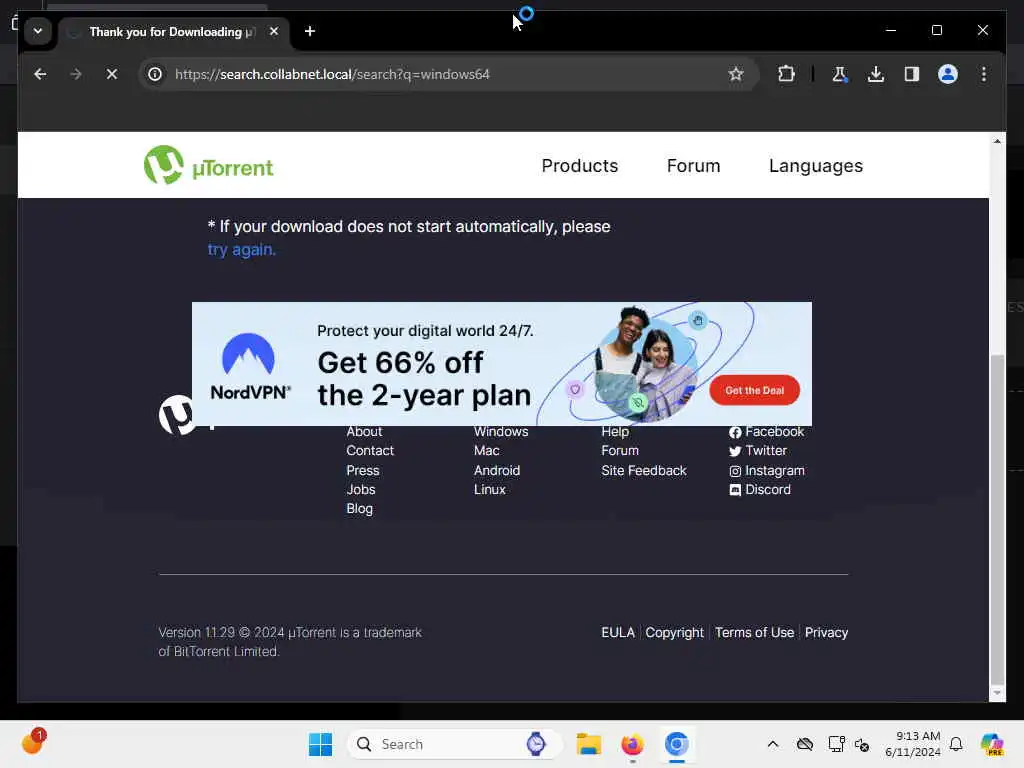Open Windows product footer link
The image size is (1024, 768).
(501, 432)
